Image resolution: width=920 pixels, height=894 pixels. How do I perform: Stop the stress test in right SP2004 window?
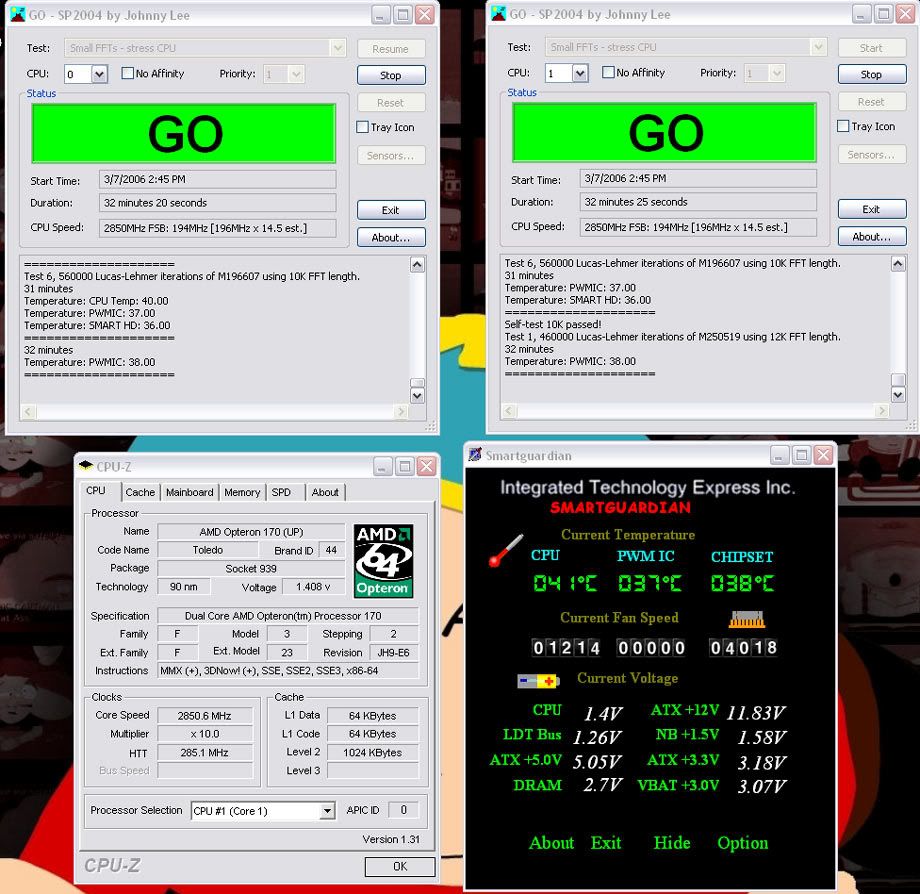(x=871, y=74)
